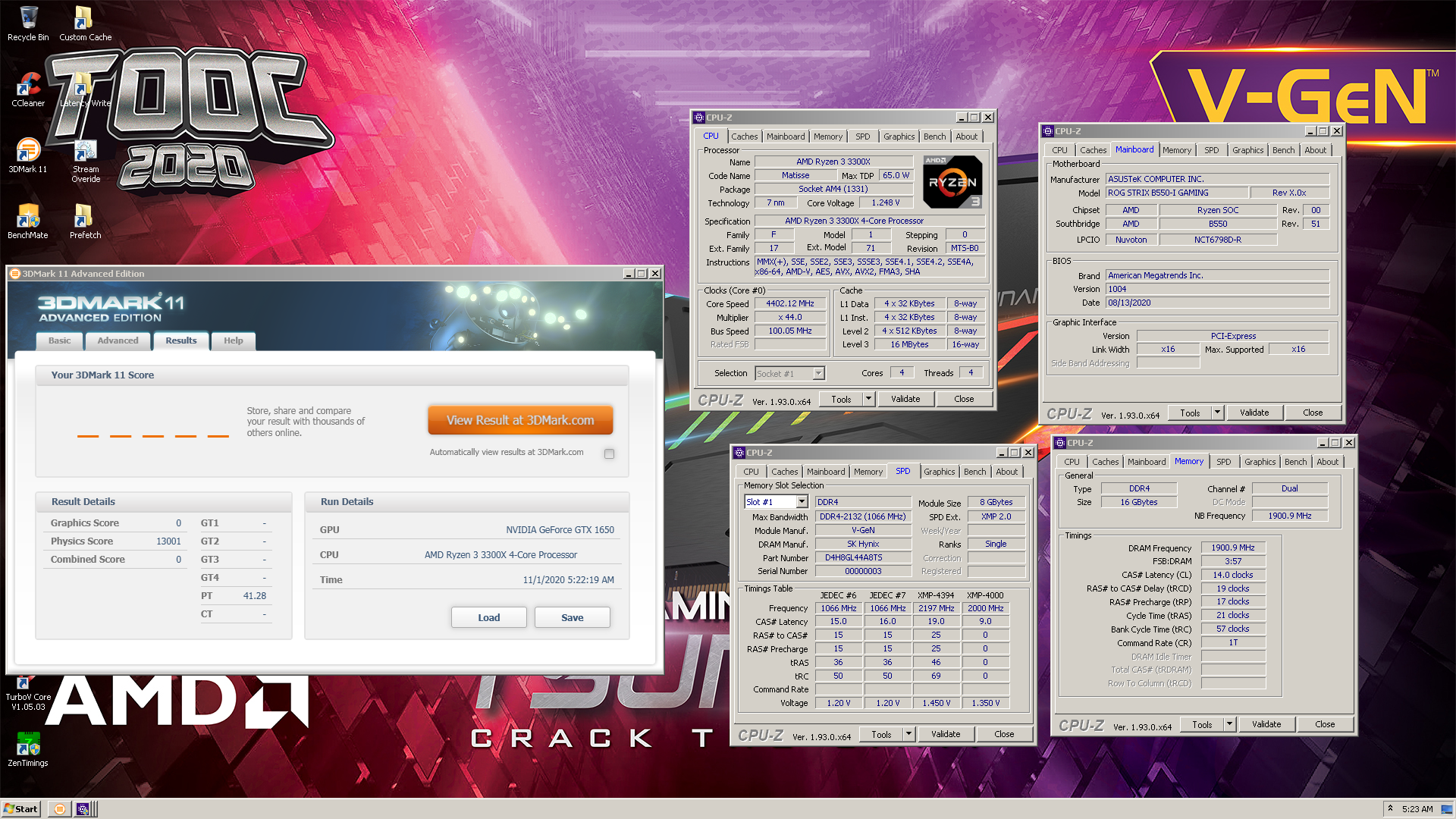The height and width of the screenshot is (819, 1456).
Task: Click the Part Number field D4H8GL44A8TS
Action: pos(863,557)
